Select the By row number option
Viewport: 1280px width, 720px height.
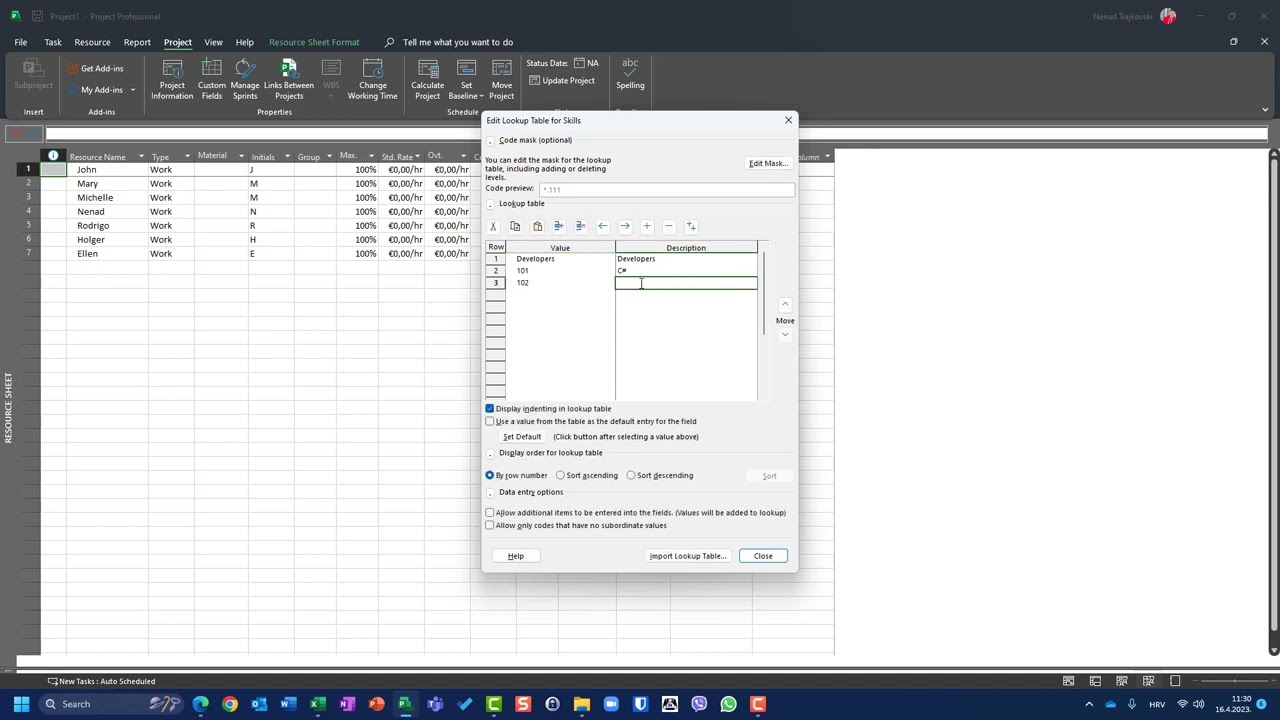pyautogui.click(x=490, y=476)
